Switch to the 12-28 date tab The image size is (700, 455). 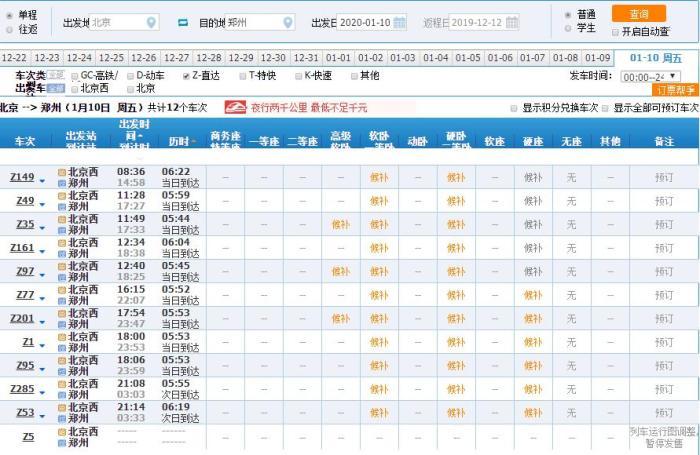[208, 58]
